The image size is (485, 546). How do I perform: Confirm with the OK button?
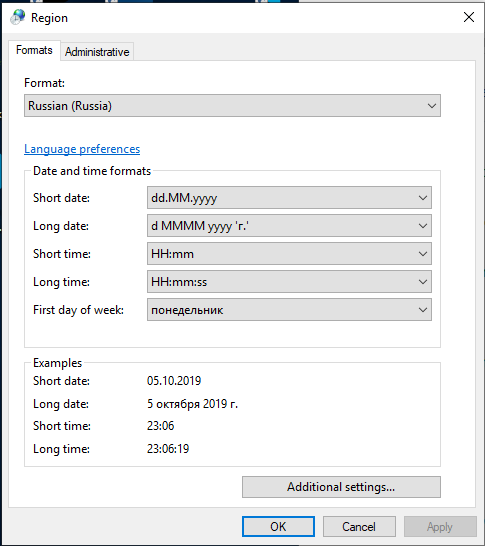[x=278, y=526]
